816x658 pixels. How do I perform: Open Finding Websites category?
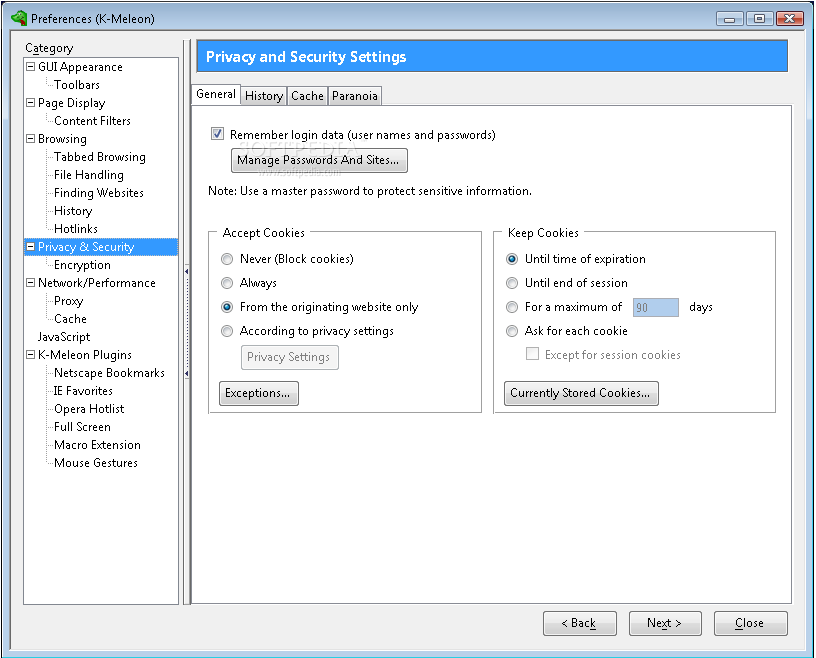click(x=98, y=193)
